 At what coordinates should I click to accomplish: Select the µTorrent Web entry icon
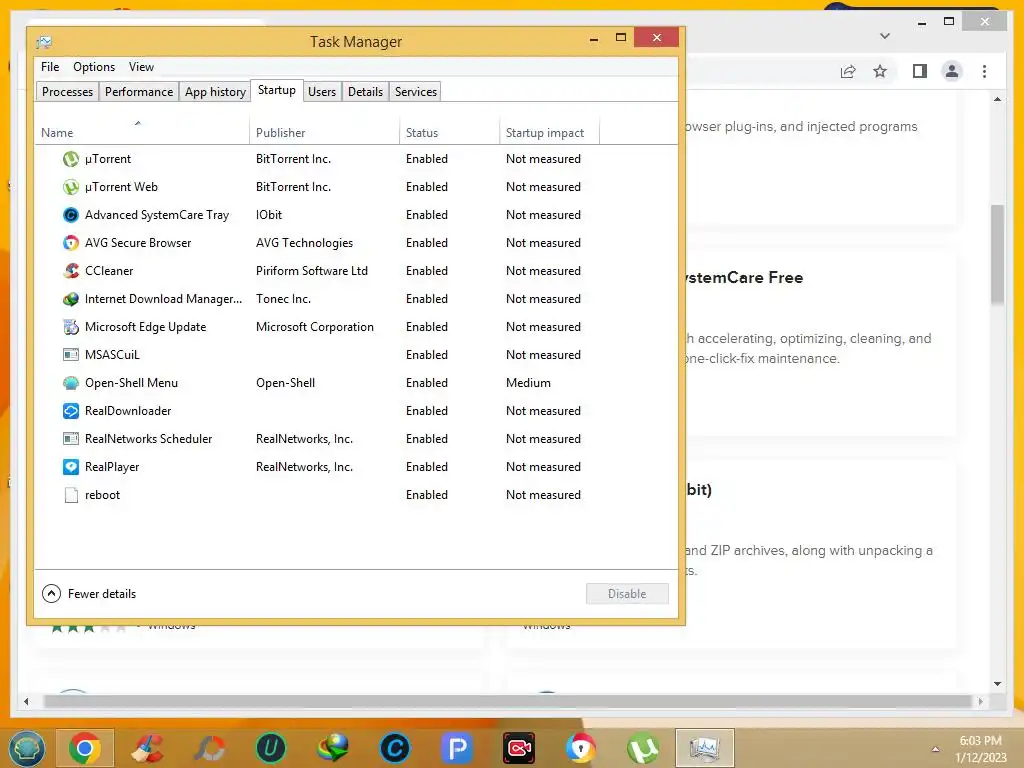pos(71,187)
